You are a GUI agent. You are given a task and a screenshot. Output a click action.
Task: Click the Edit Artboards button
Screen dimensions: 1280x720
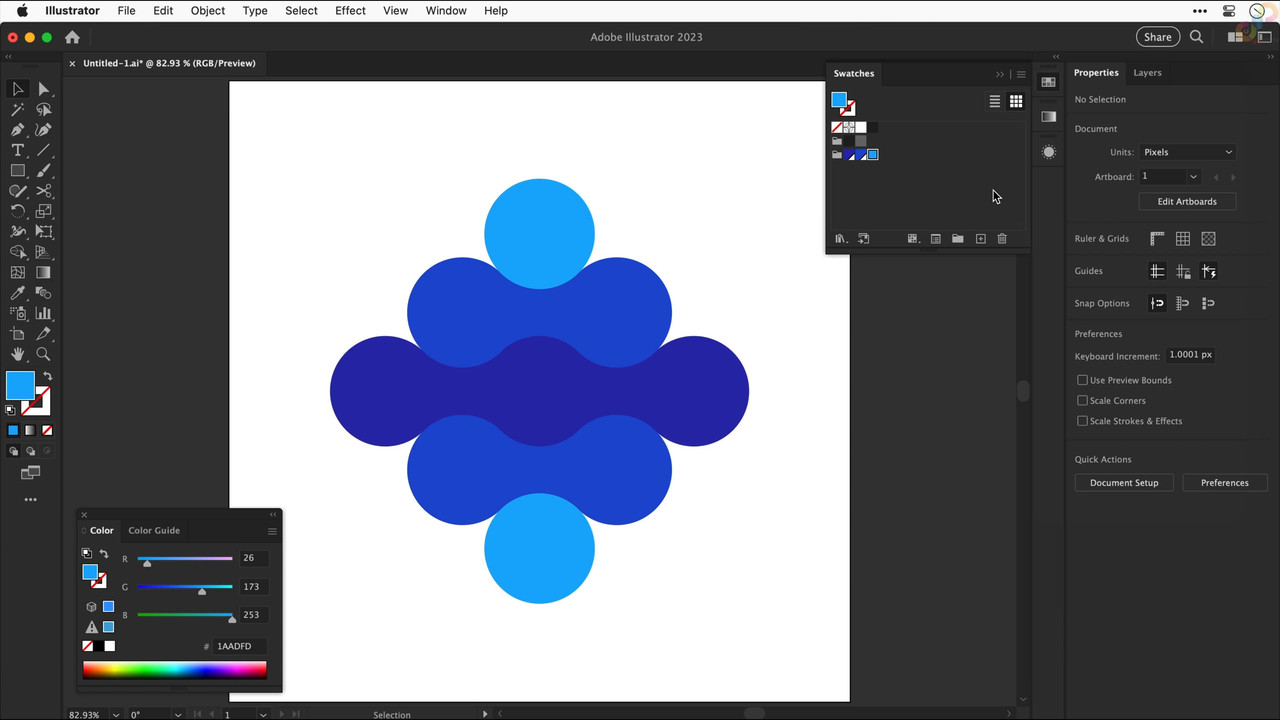(1187, 201)
